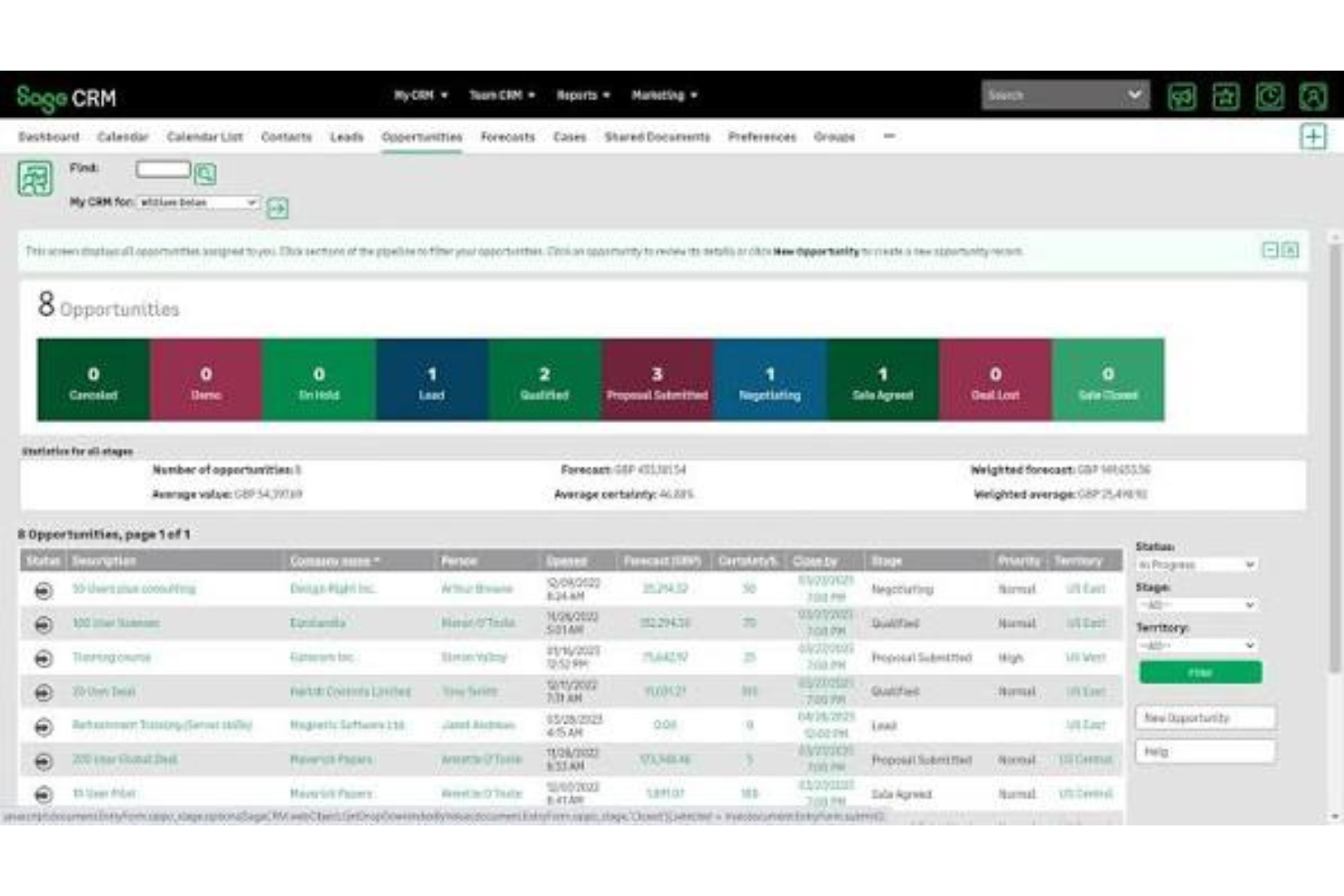1344x896 pixels.
Task: Filter pipeline by Proposal Submitted stage block
Action: (x=657, y=380)
